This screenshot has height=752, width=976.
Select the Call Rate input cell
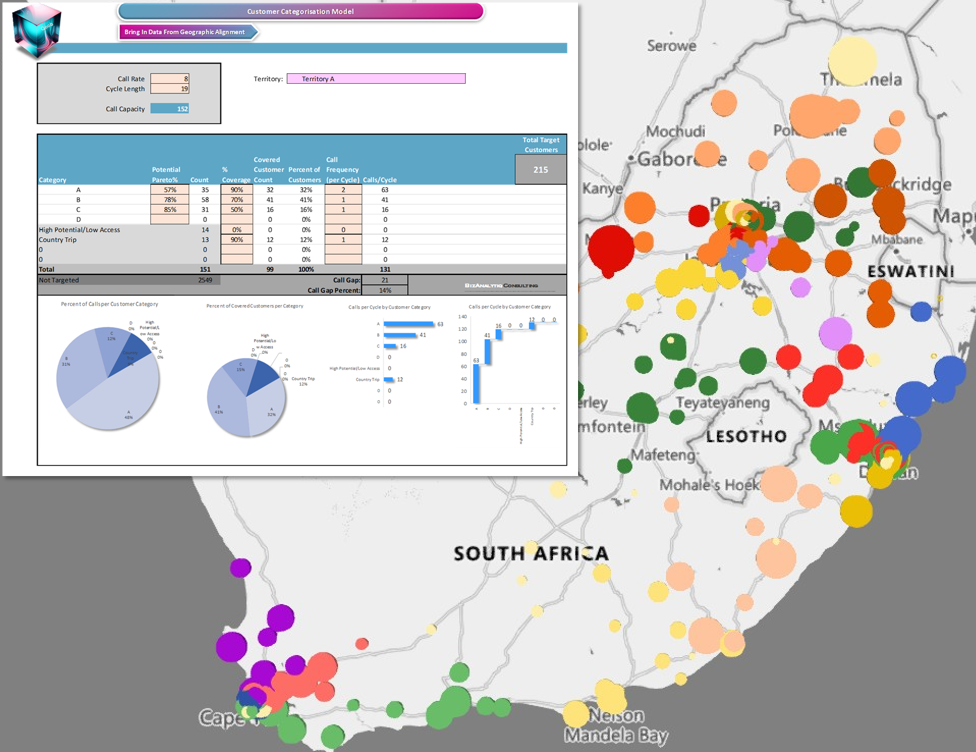169,78
